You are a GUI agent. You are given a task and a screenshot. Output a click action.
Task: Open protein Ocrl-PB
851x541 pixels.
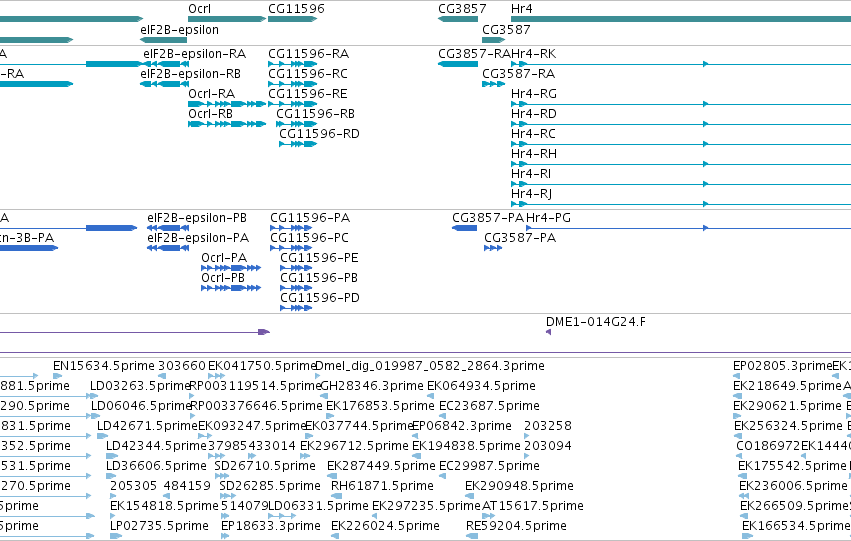pos(223,278)
